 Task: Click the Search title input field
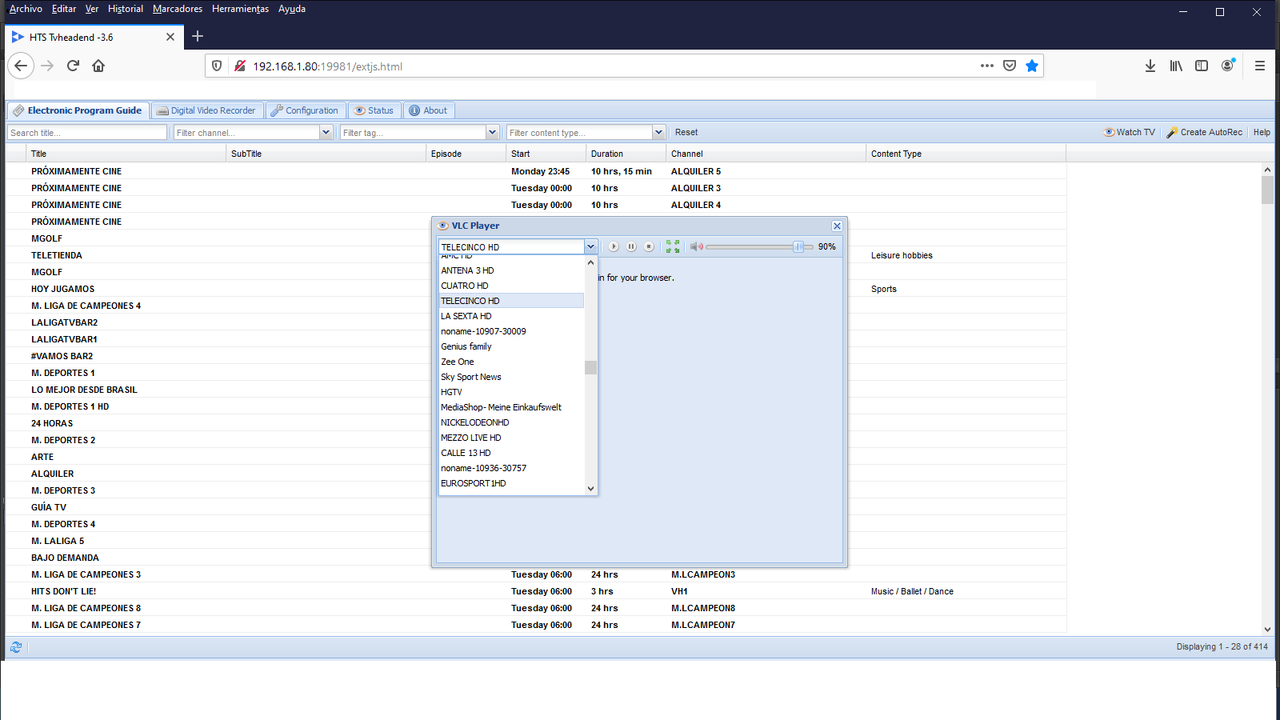pyautogui.click(x=87, y=132)
